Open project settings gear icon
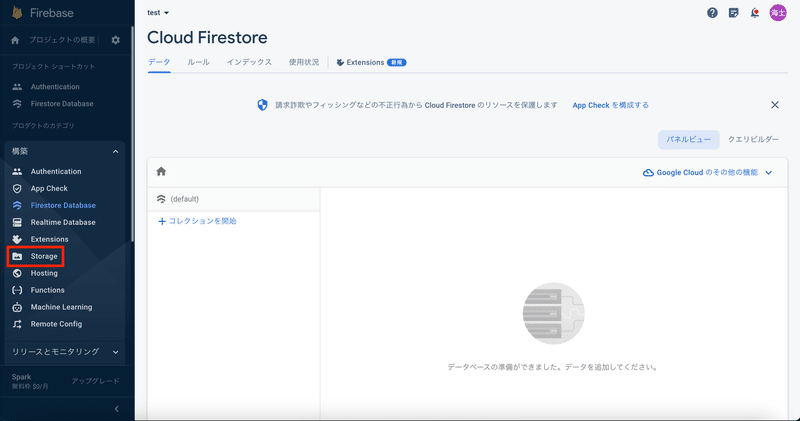 [116, 40]
